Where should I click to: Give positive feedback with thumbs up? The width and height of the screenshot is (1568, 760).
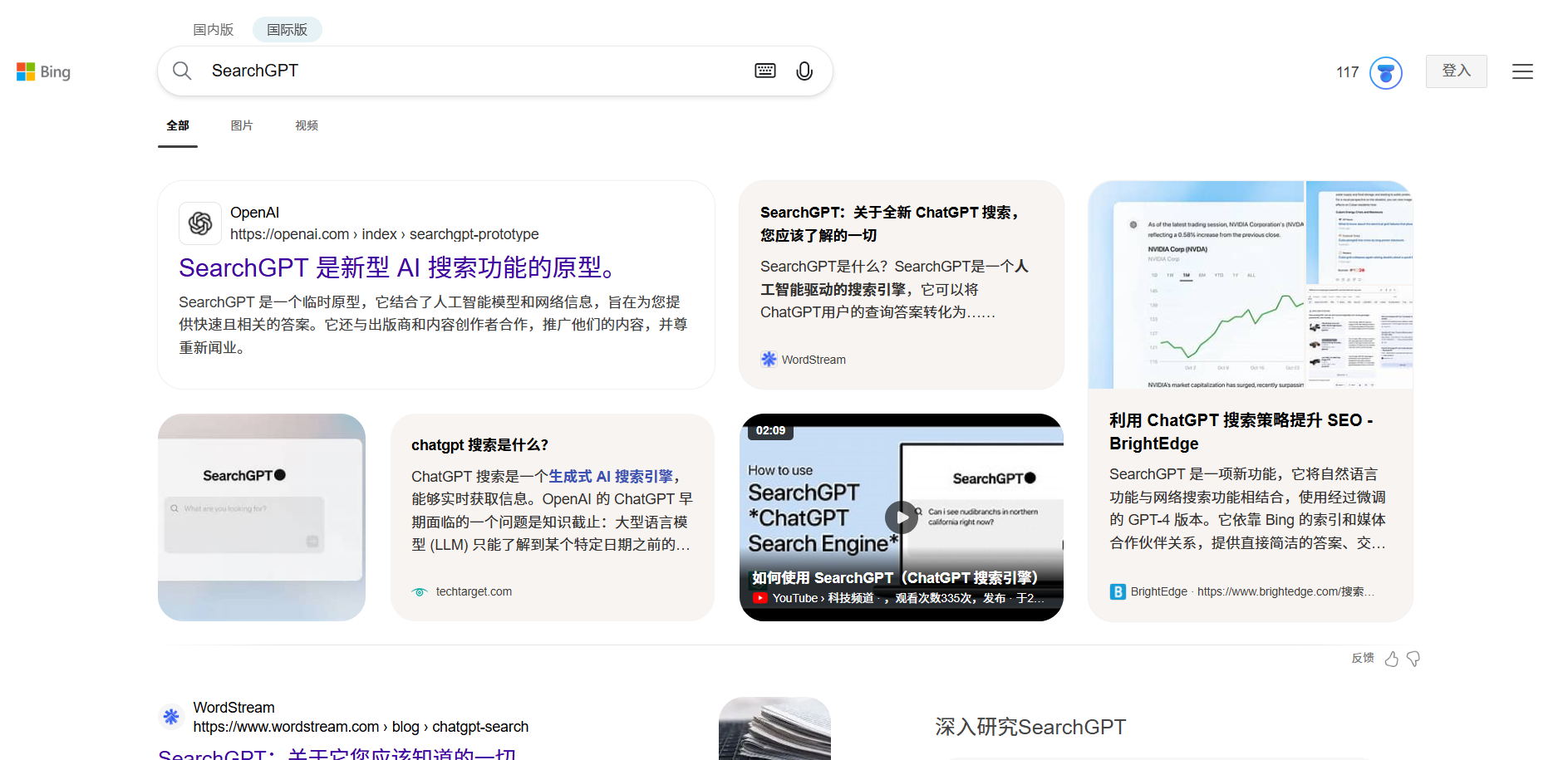click(x=1392, y=659)
